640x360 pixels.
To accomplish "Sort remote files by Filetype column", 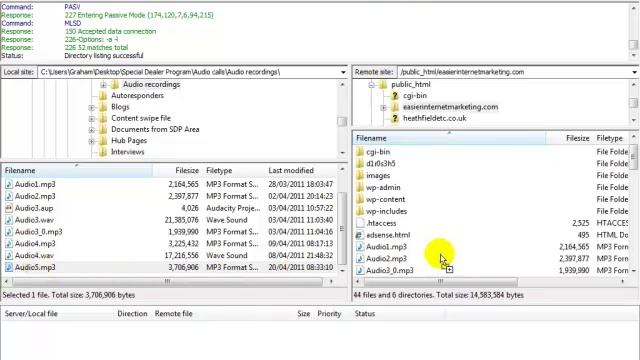I will click(611, 138).
